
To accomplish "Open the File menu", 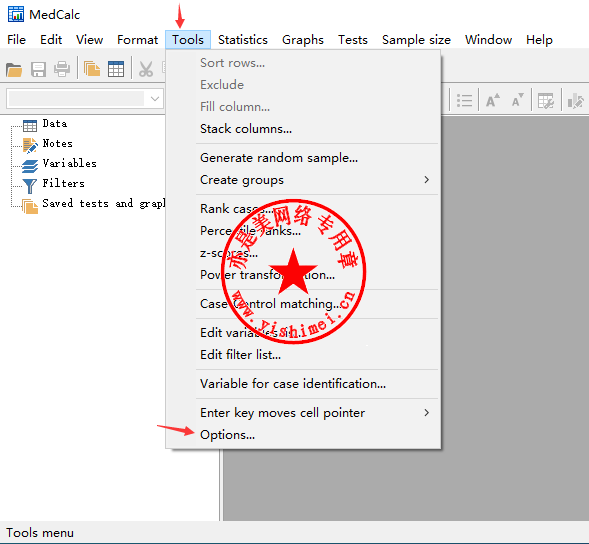I will [17, 40].
